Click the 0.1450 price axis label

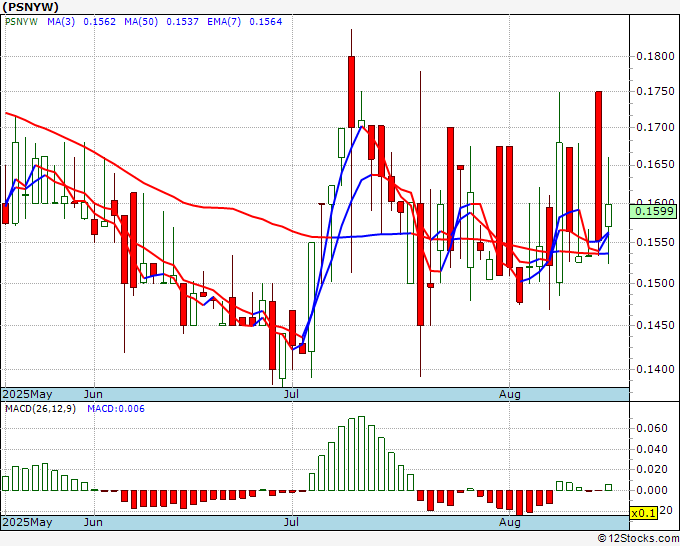point(655,325)
